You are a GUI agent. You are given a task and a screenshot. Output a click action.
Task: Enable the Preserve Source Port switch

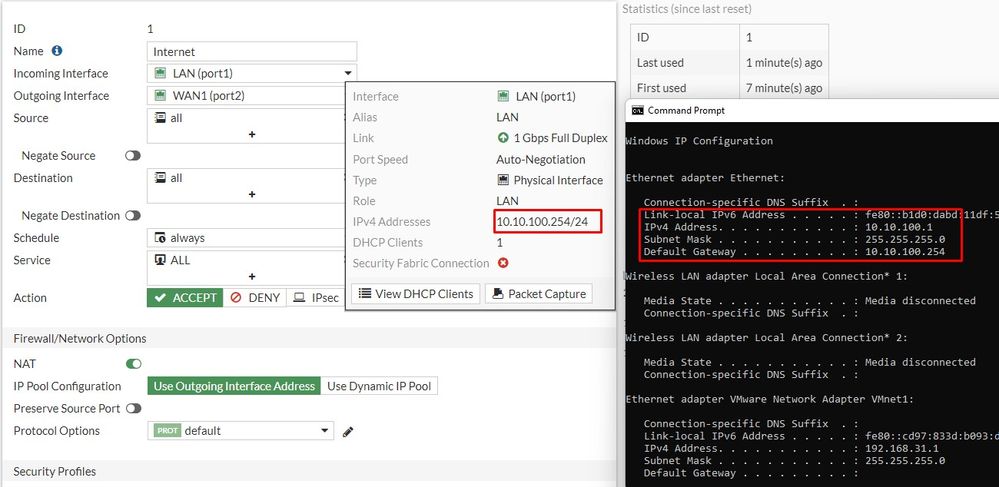point(133,408)
